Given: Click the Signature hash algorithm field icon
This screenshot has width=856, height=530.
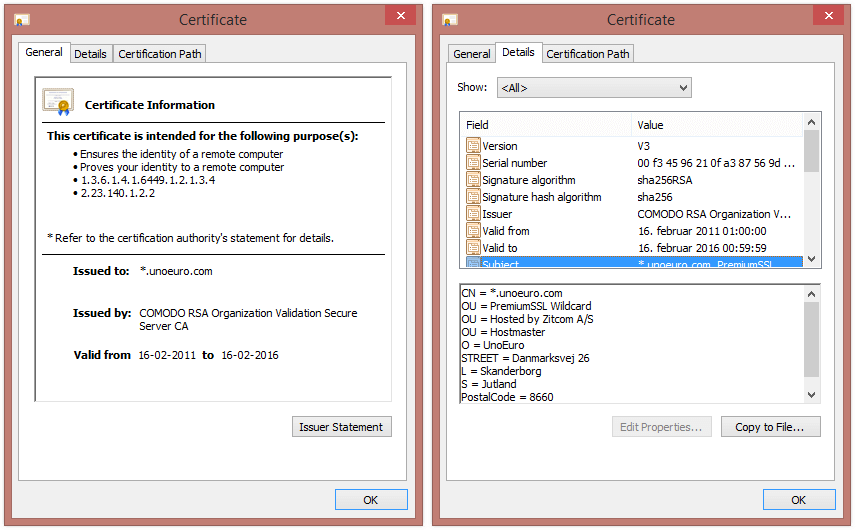Looking at the screenshot, I should pyautogui.click(x=473, y=196).
